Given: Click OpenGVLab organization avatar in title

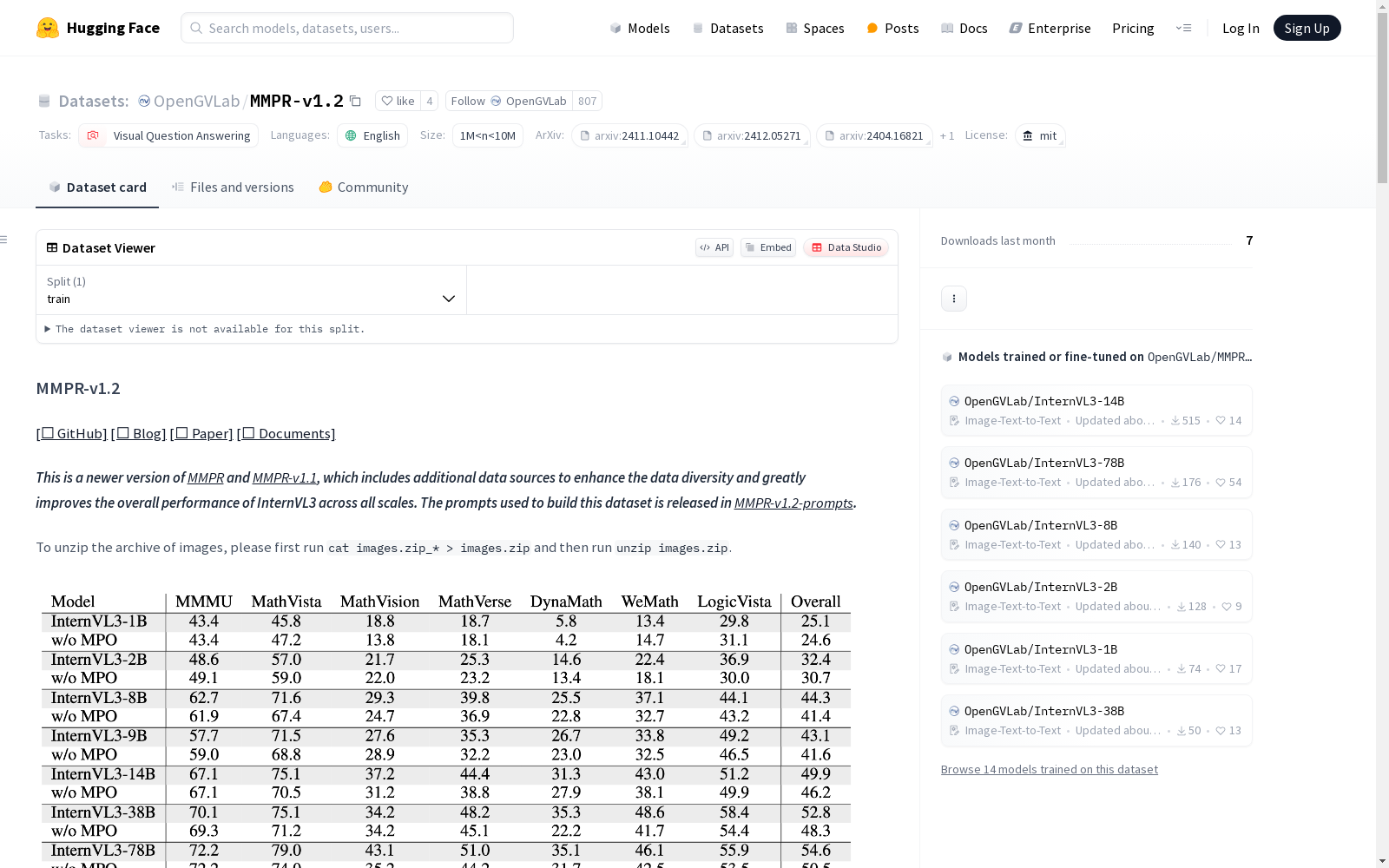Looking at the screenshot, I should [x=144, y=101].
